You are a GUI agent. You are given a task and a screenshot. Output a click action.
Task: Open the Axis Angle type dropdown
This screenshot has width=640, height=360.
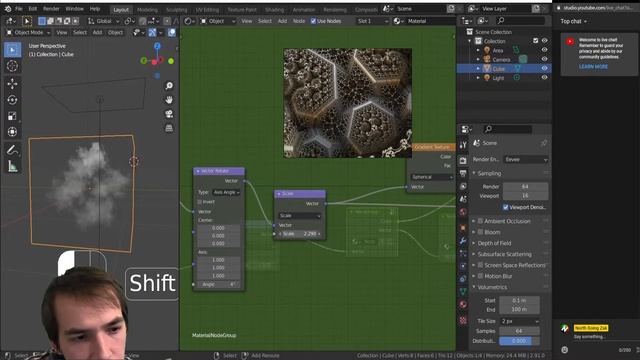click(x=226, y=192)
